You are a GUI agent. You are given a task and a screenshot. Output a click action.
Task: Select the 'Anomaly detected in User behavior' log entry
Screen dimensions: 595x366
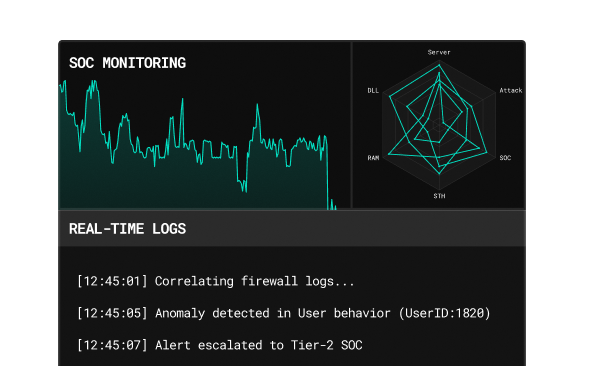tap(284, 313)
